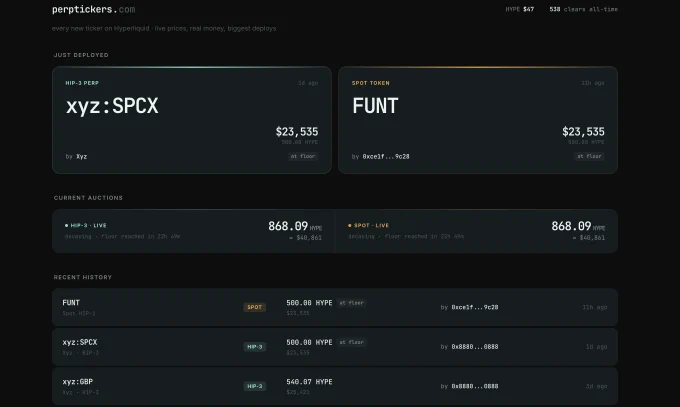Open deployer 0xce1f...9c28 on FUNT card
The width and height of the screenshot is (680, 407).
tap(386, 157)
